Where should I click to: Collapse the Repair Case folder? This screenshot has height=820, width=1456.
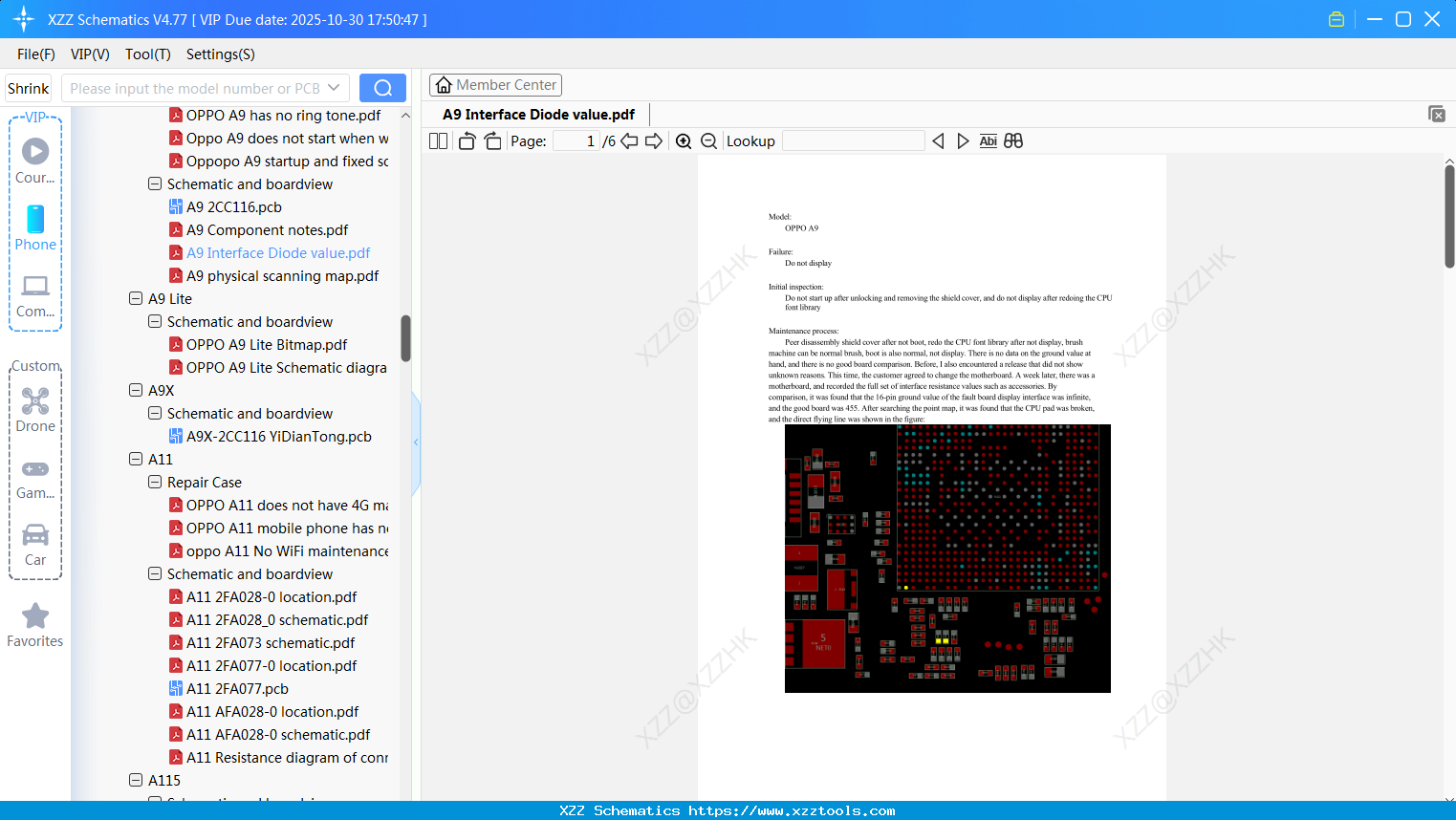155,482
